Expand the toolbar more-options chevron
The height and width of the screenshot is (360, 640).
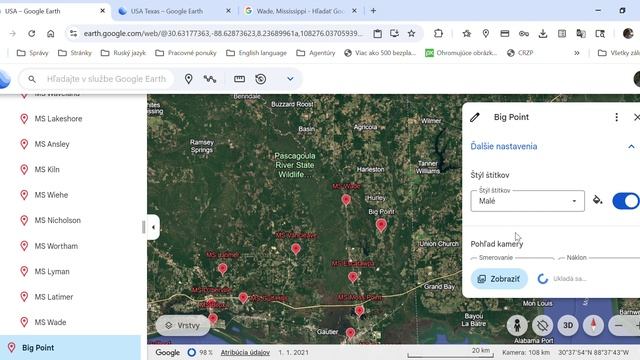(x=290, y=79)
